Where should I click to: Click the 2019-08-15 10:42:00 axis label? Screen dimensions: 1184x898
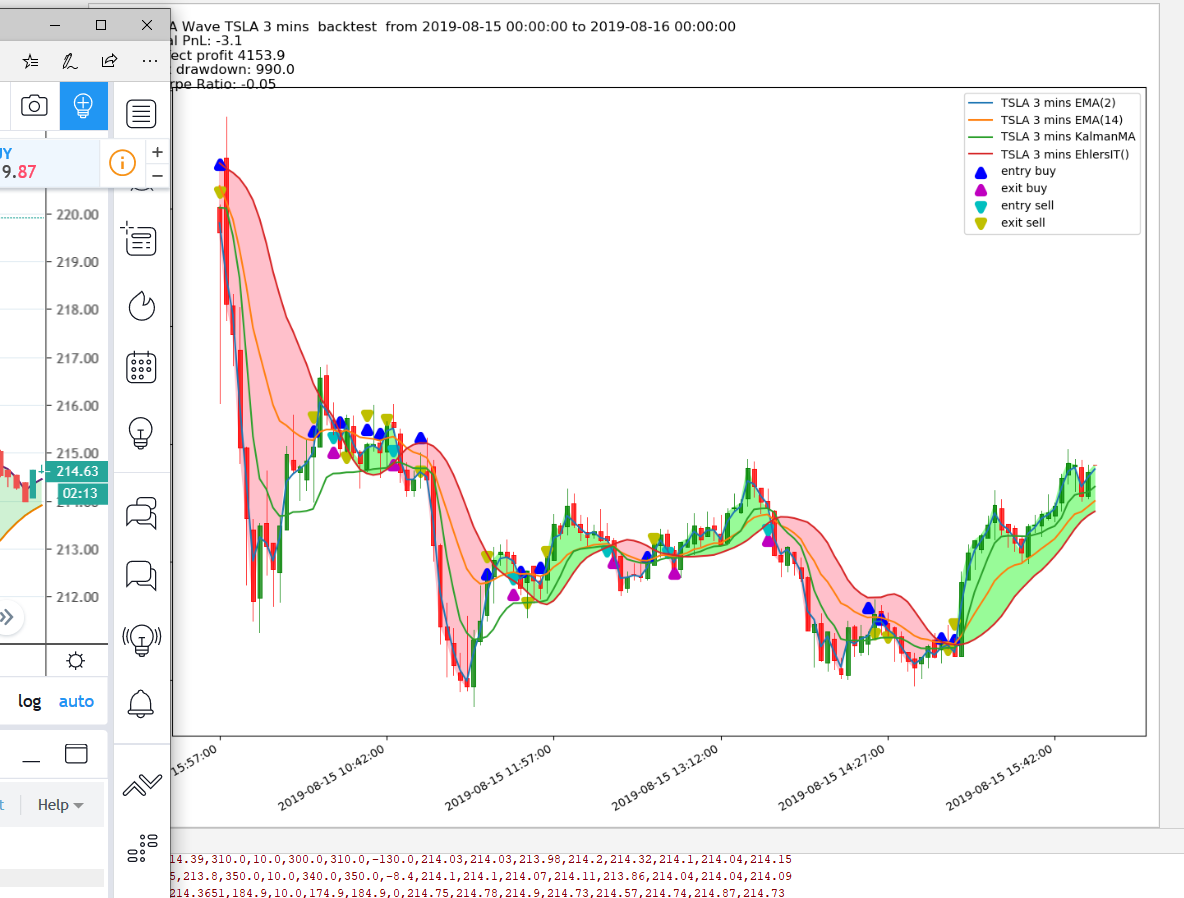[x=331, y=778]
